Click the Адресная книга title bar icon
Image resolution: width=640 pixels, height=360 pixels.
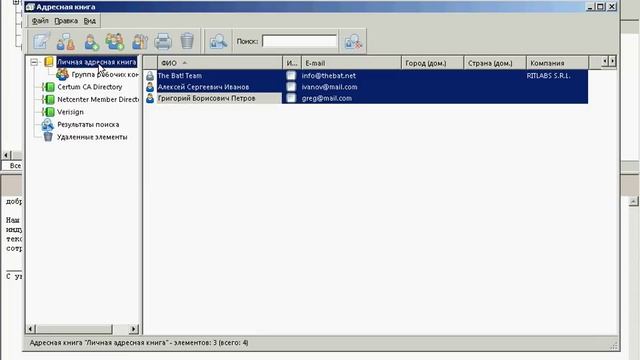coord(30,7)
